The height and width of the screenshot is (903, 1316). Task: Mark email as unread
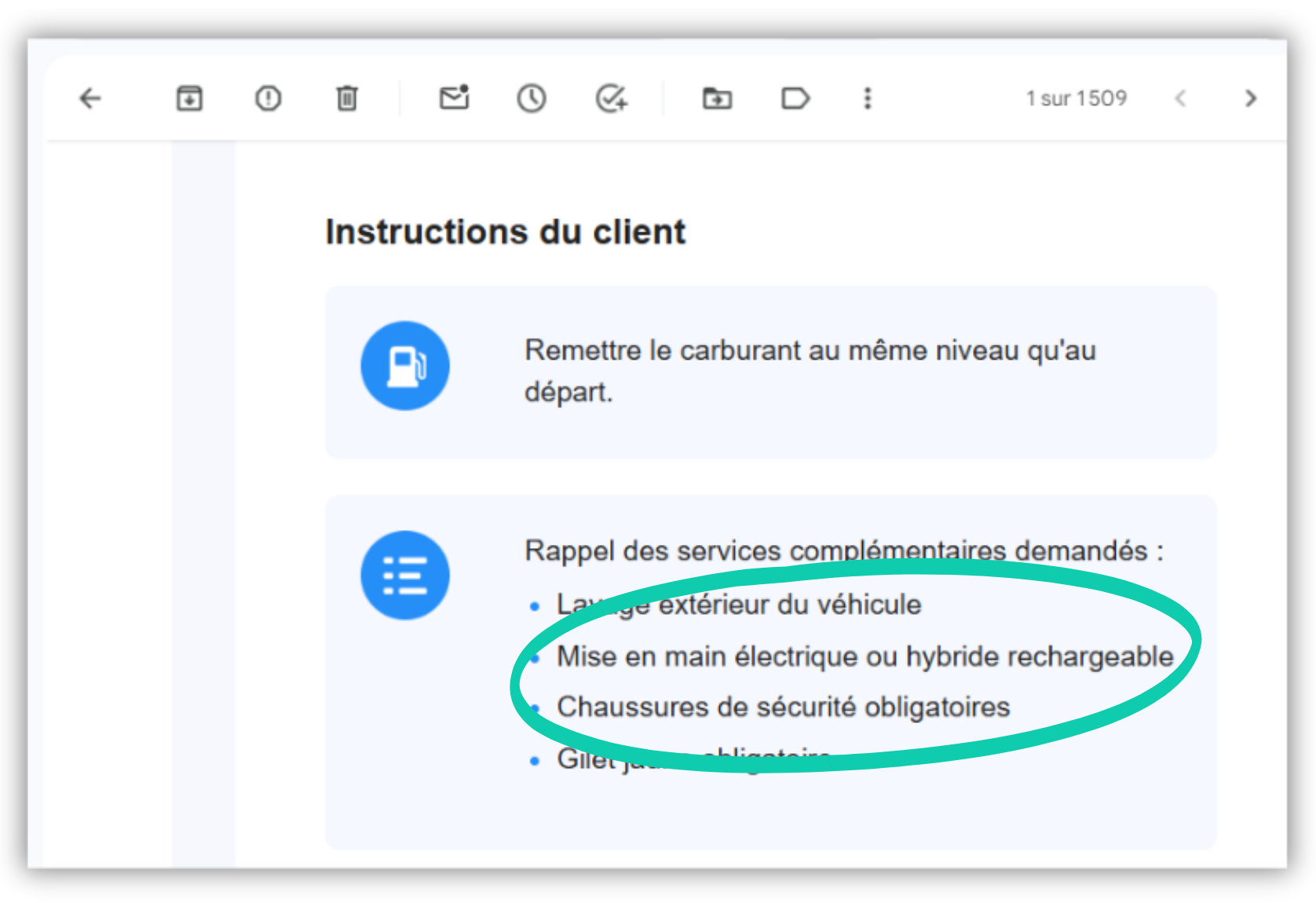(454, 97)
